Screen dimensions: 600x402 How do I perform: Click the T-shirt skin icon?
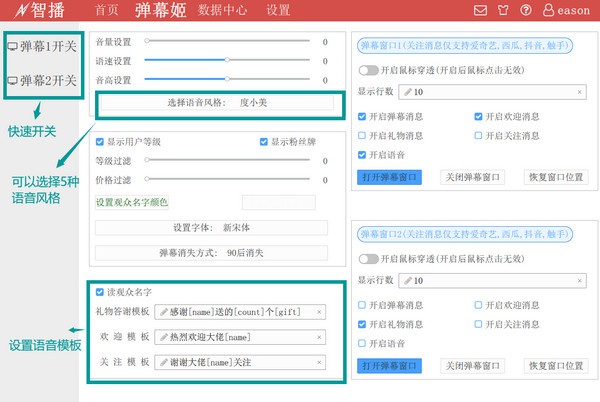tap(503, 11)
